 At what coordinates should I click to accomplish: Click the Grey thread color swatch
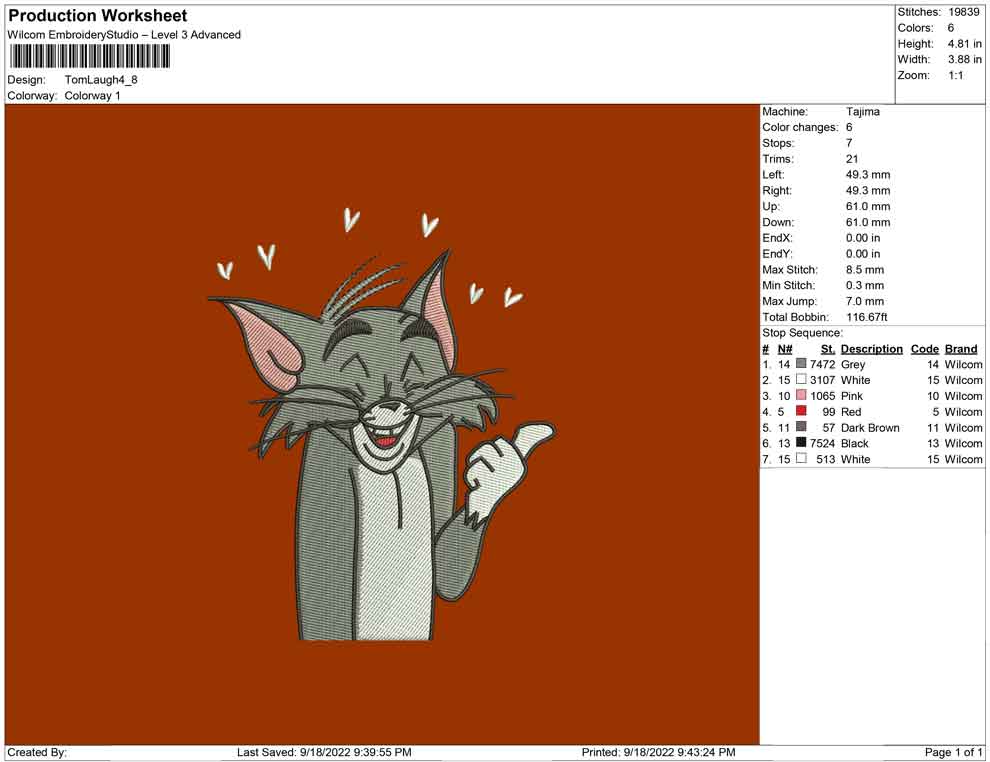click(x=801, y=364)
